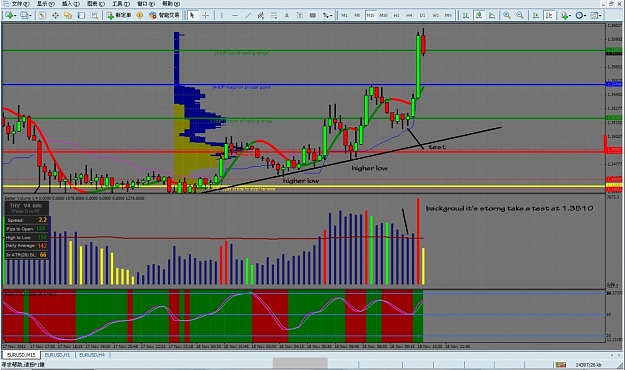Click the yellow MetaEditor diamond icon
The height and width of the screenshot is (370, 625).
click(140, 15)
